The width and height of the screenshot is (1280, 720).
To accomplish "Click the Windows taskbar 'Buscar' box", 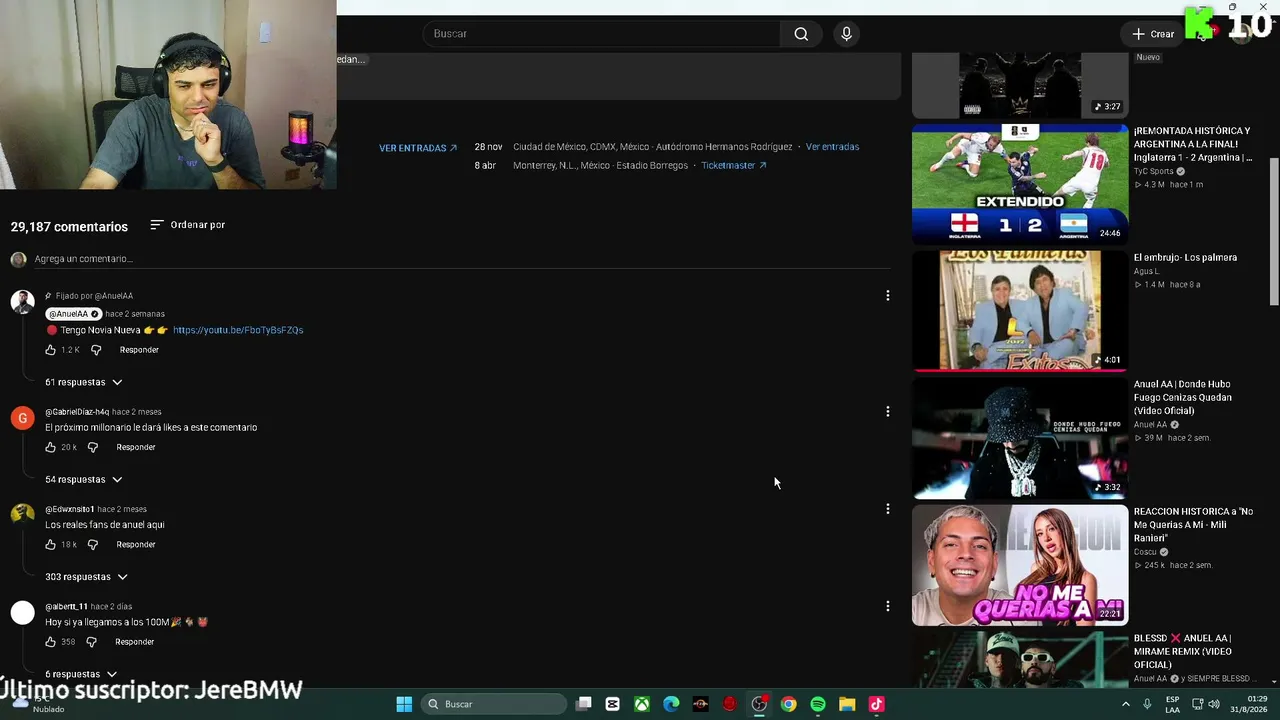I will click(x=494, y=704).
